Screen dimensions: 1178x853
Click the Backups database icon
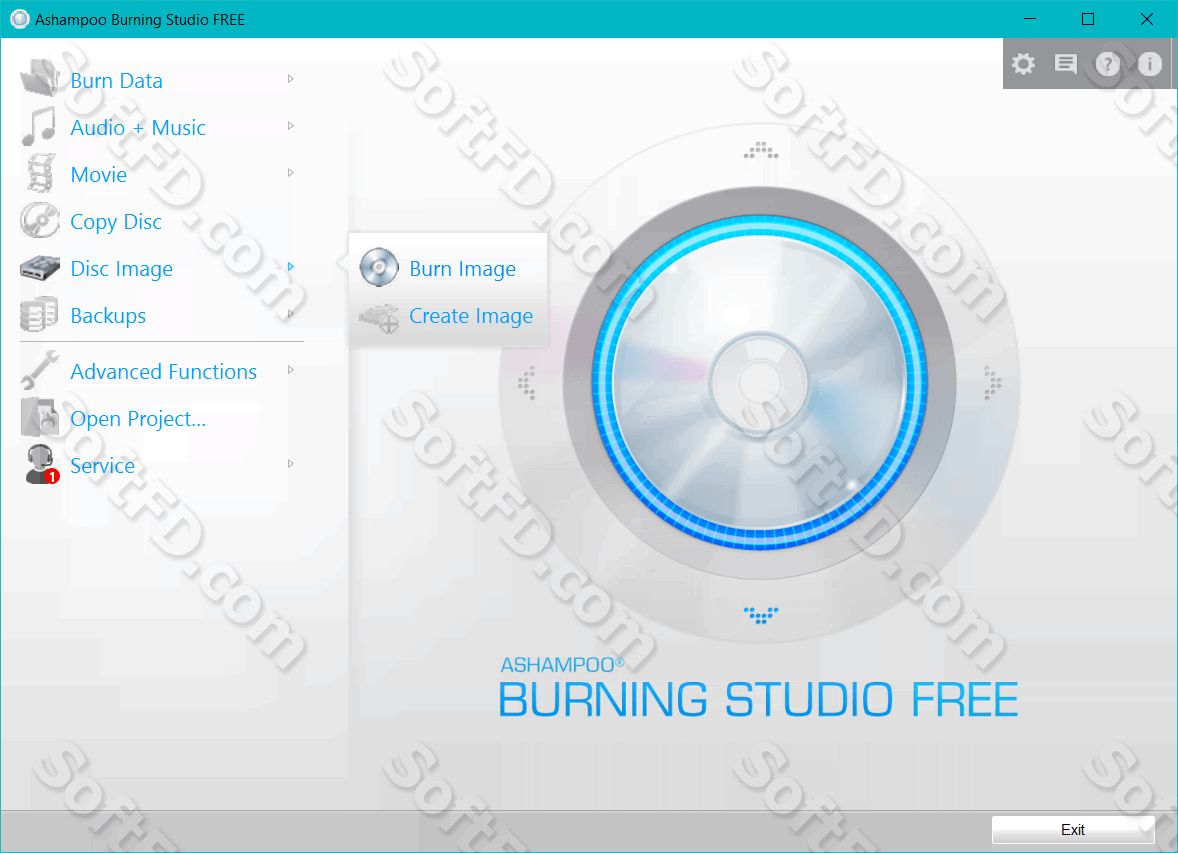[40, 314]
